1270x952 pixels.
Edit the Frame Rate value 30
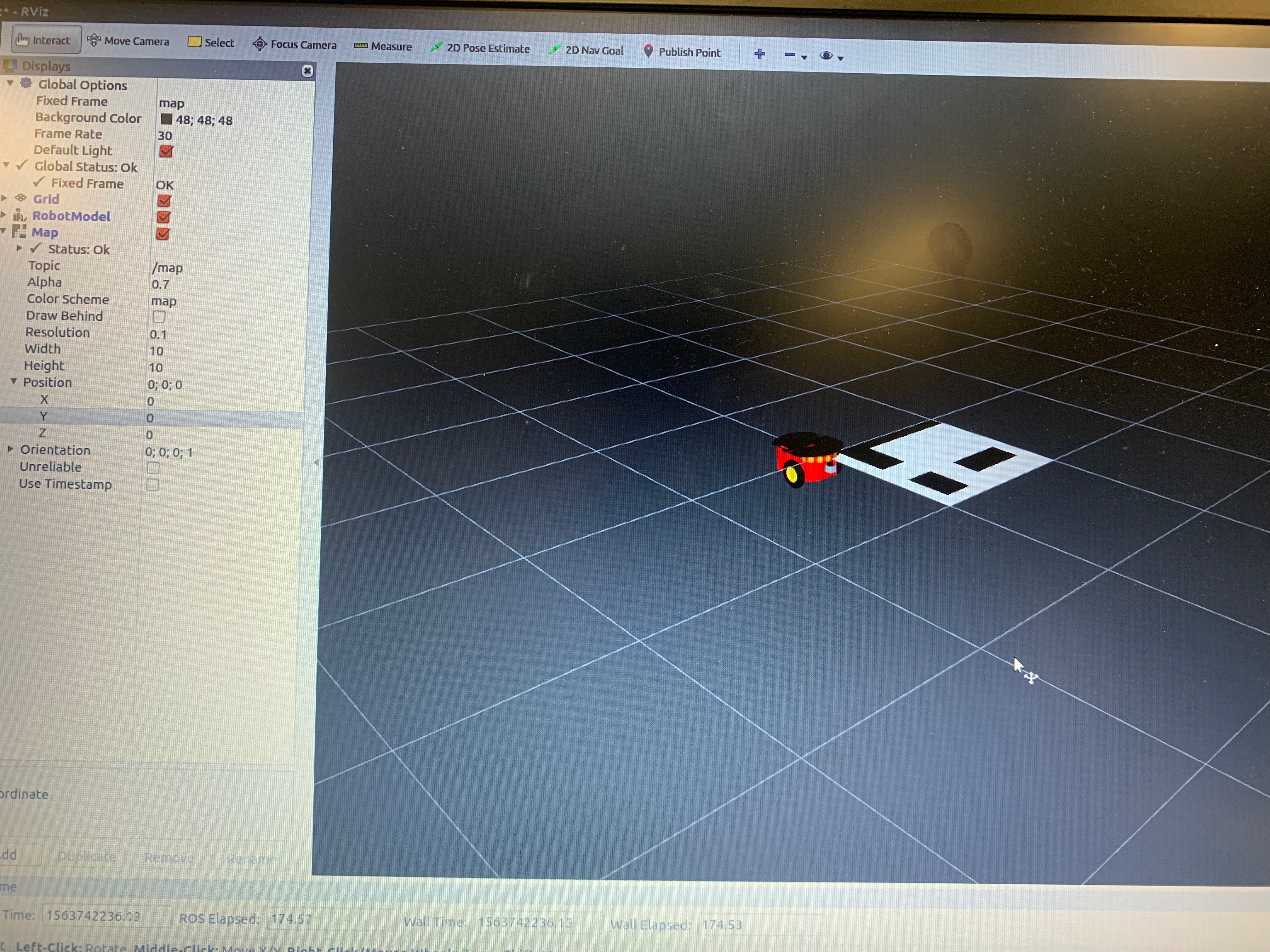pos(165,135)
